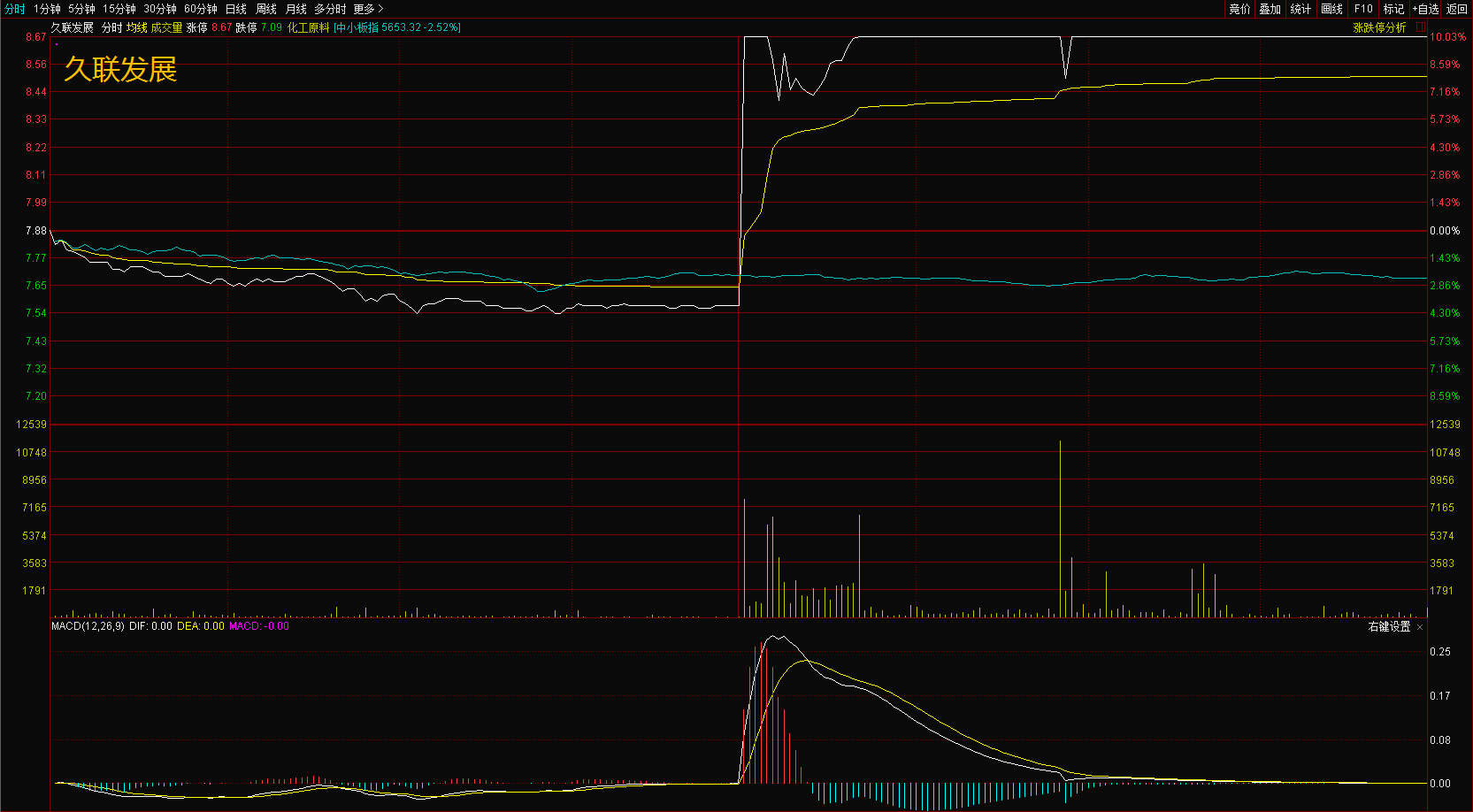Image resolution: width=1473 pixels, height=812 pixels.
Task: Open 右键设置 for MACD indicator
Action: coord(1389,626)
